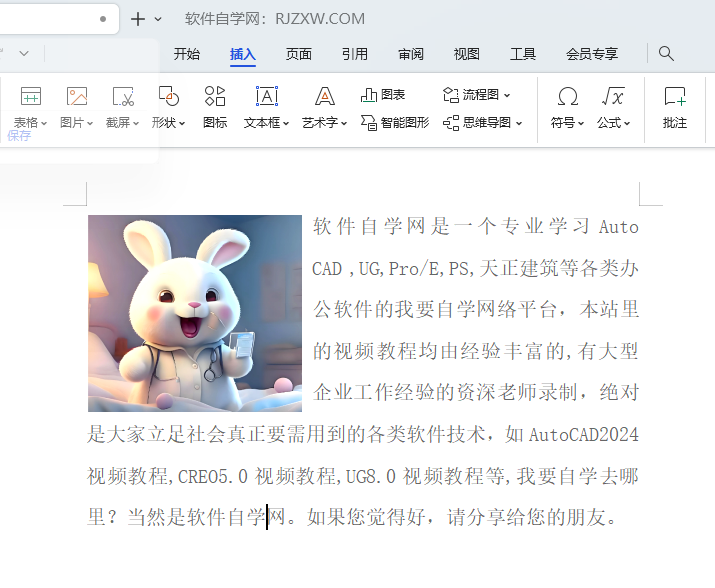Expand the WordArt (艺术字) dropdown arrow

[x=344, y=124]
